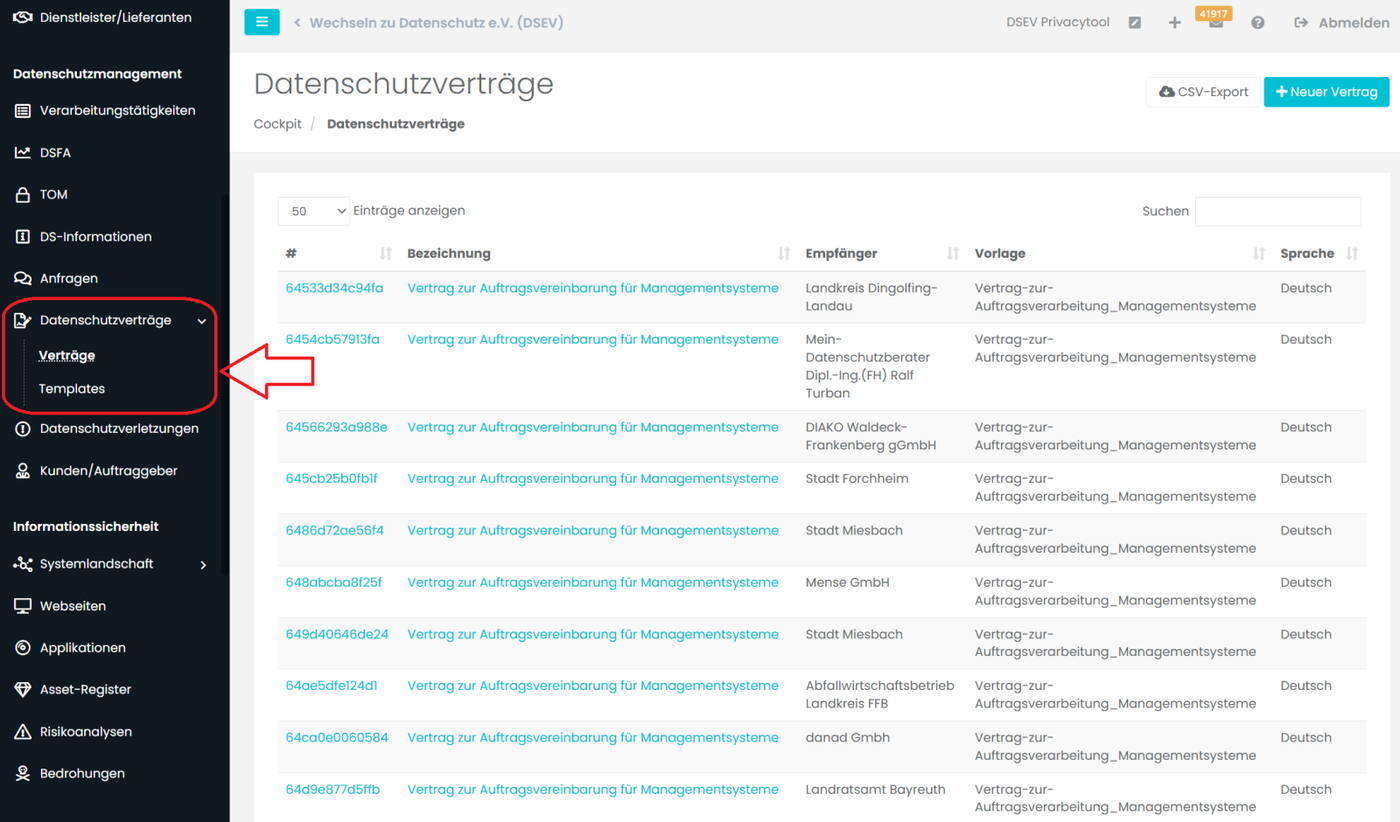This screenshot has height=822, width=1400.
Task: Select Templates in the sidebar submenu
Action: (72, 389)
